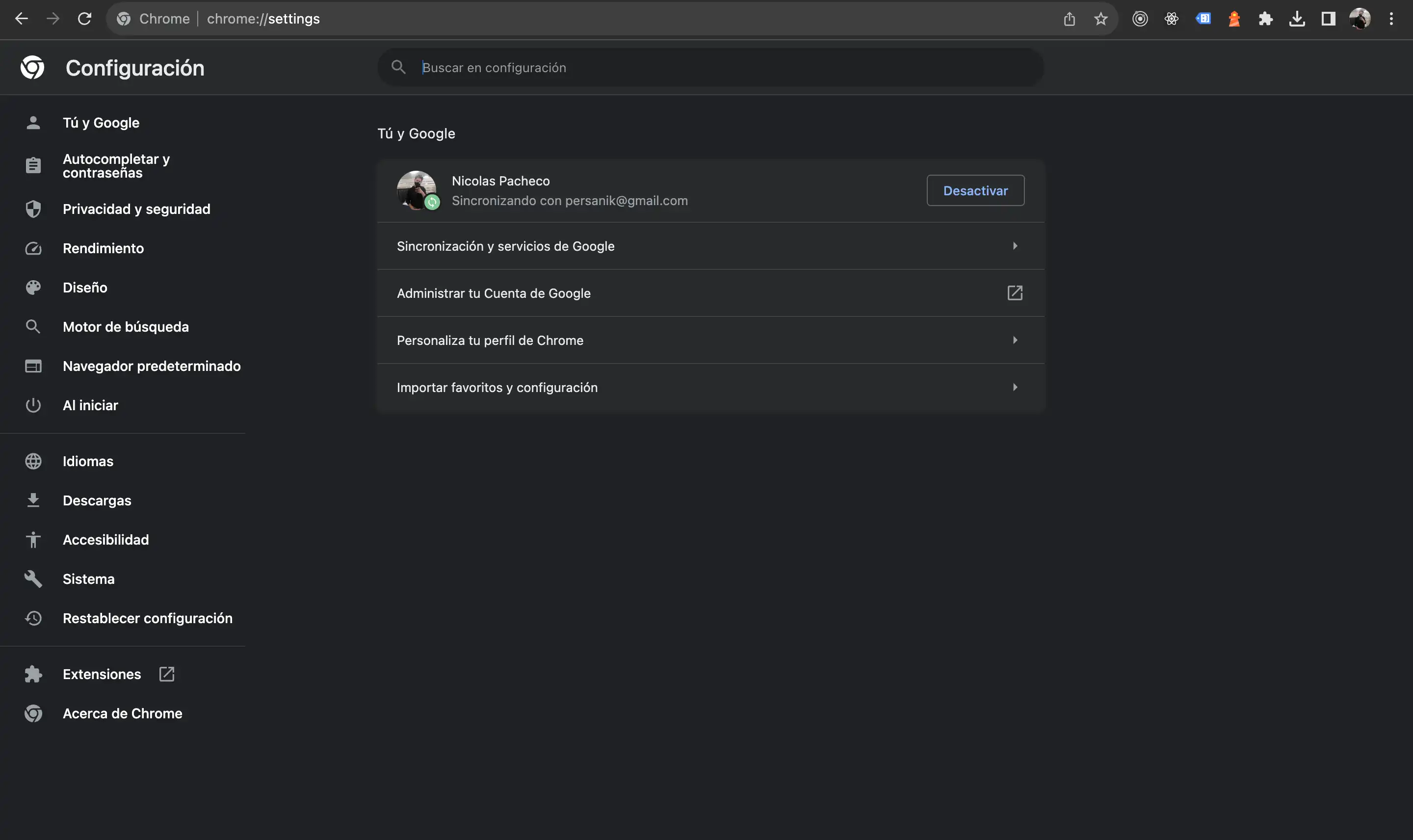The height and width of the screenshot is (840, 1413).
Task: Select Motor de búsqueda in sidebar
Action: pos(126,327)
